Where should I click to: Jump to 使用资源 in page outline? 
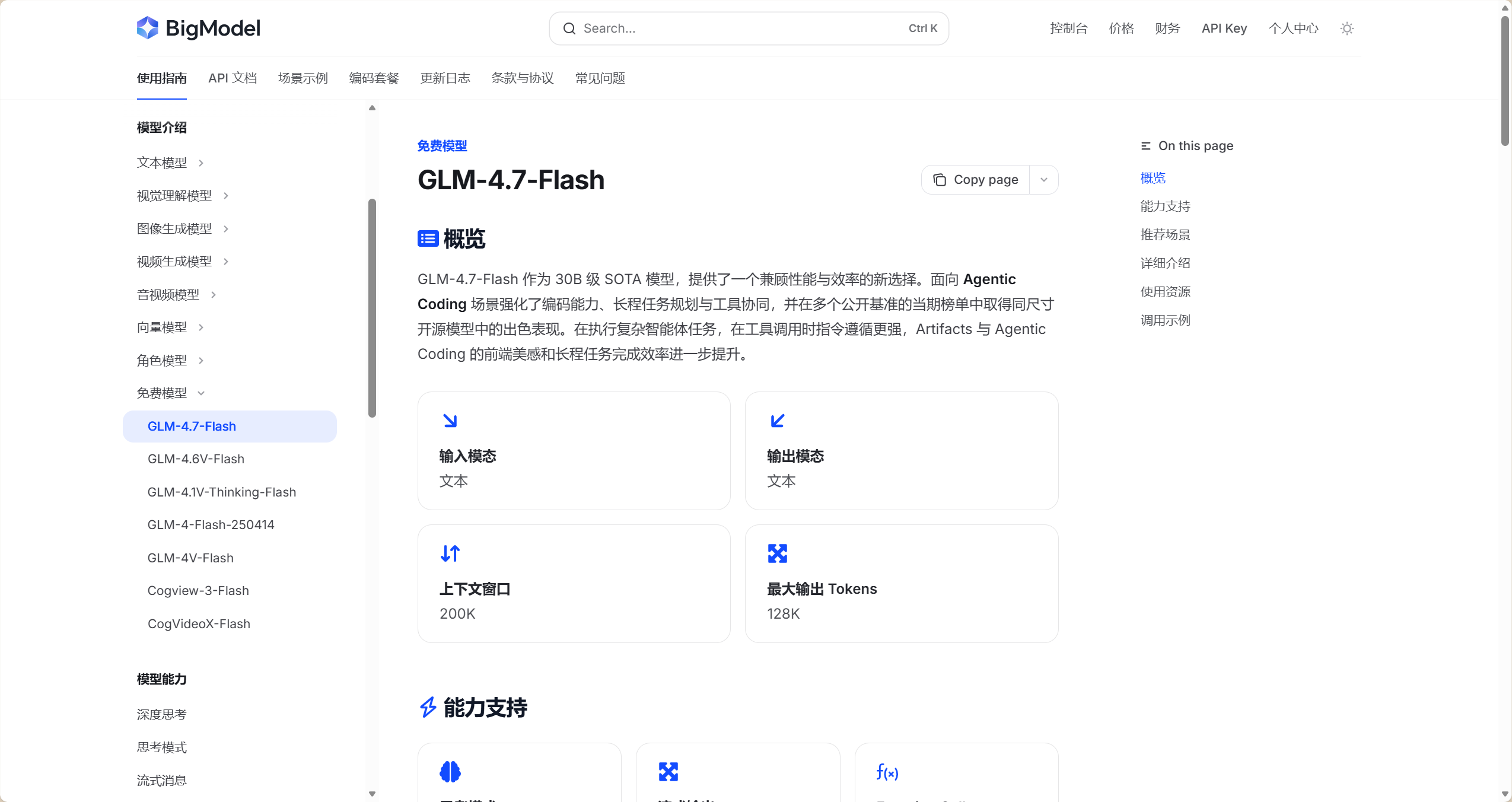(x=1166, y=292)
